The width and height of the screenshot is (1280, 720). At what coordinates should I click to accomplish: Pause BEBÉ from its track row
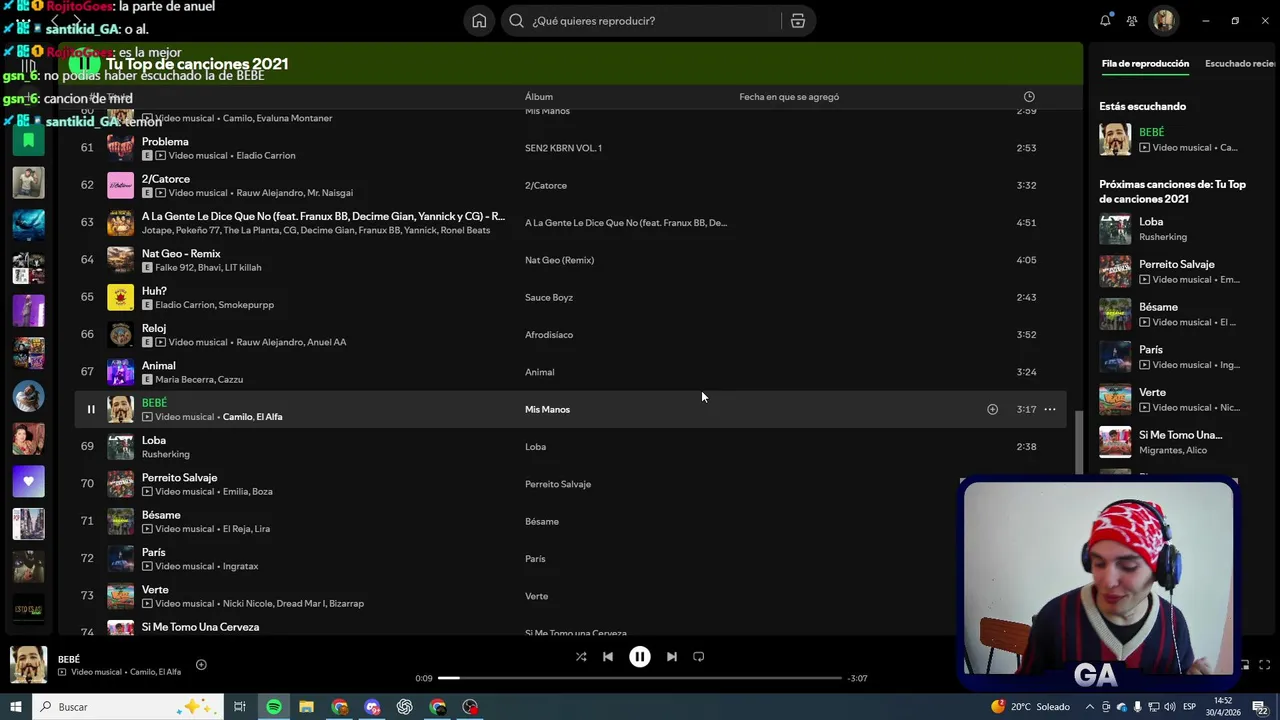pos(91,409)
